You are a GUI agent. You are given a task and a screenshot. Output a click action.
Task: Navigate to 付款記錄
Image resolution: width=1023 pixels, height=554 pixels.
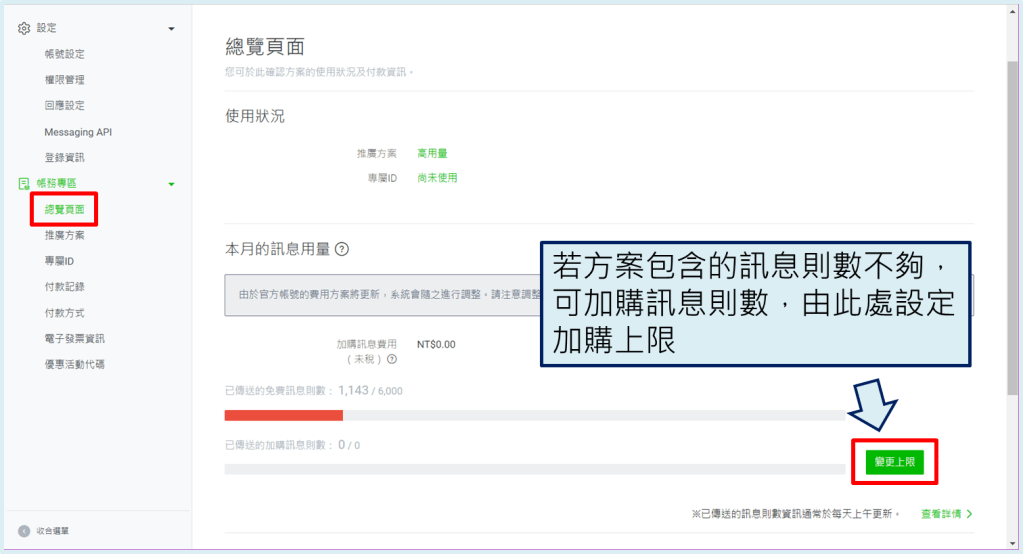(64, 287)
